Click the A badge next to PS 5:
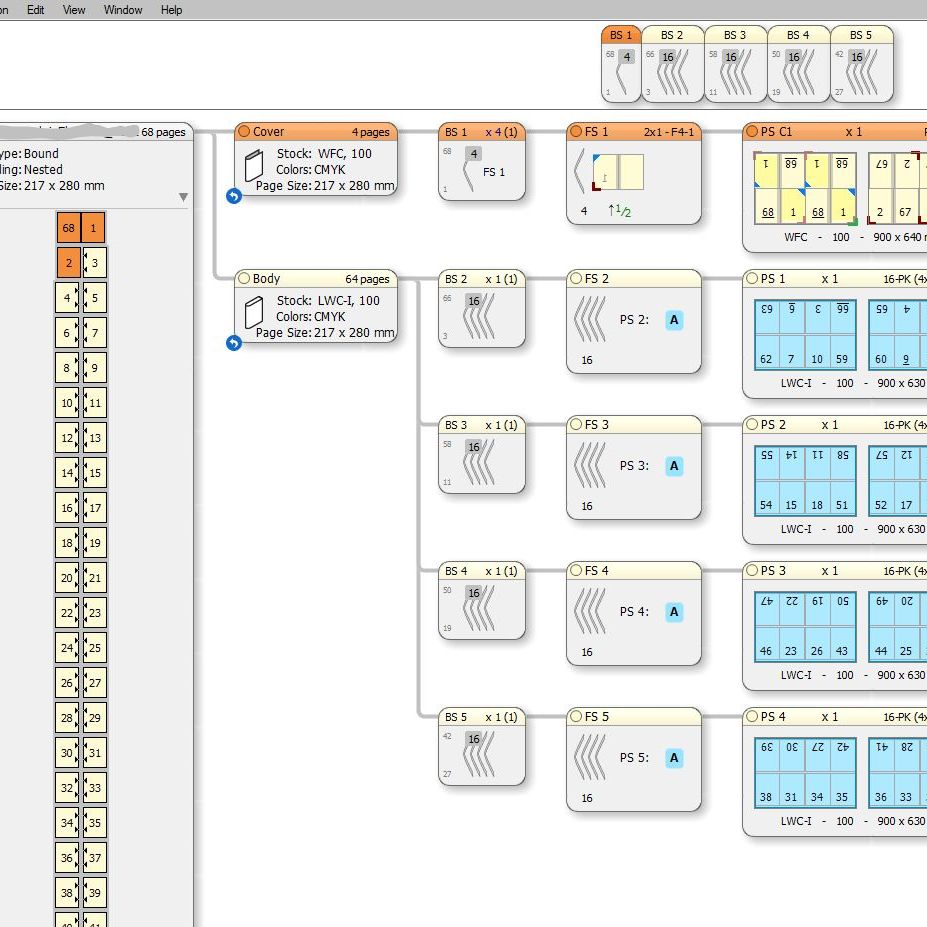 tap(674, 758)
